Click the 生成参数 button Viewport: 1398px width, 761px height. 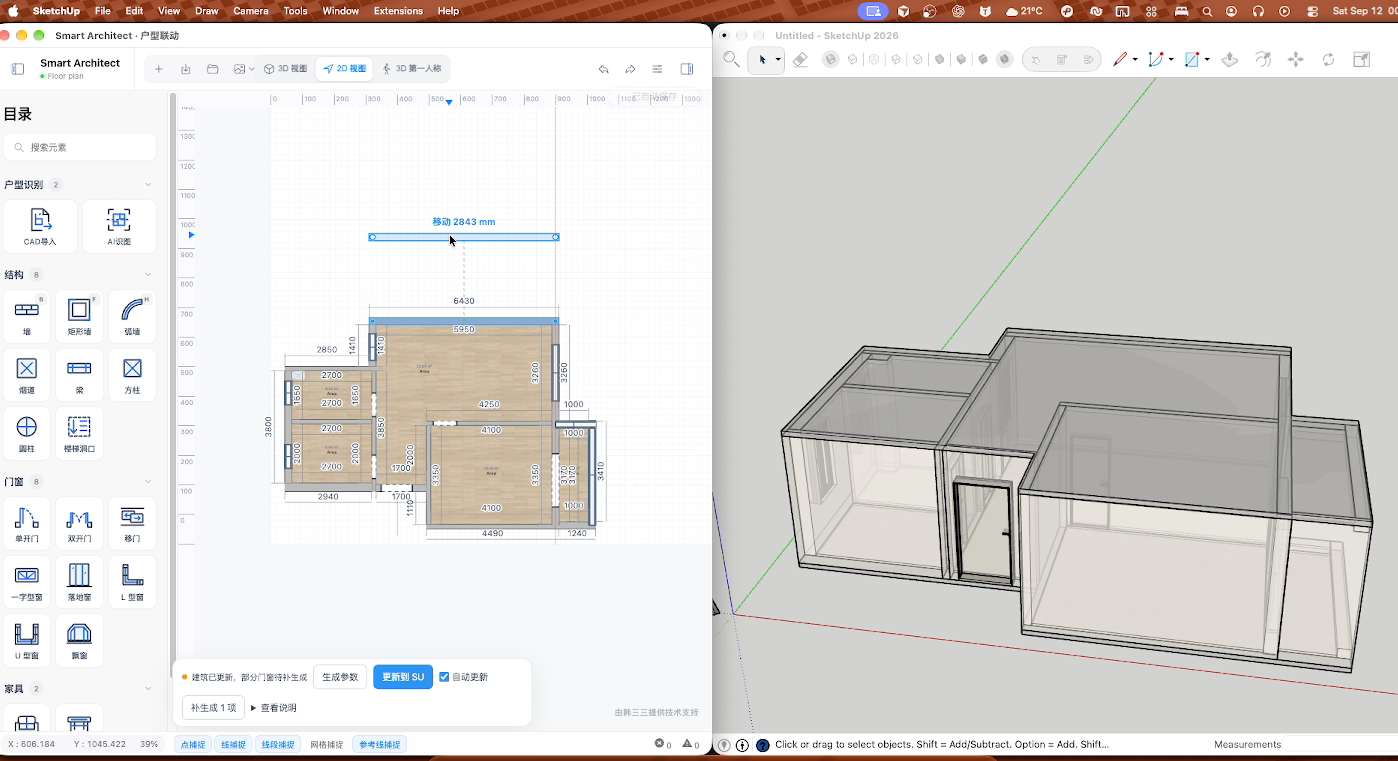click(x=340, y=677)
